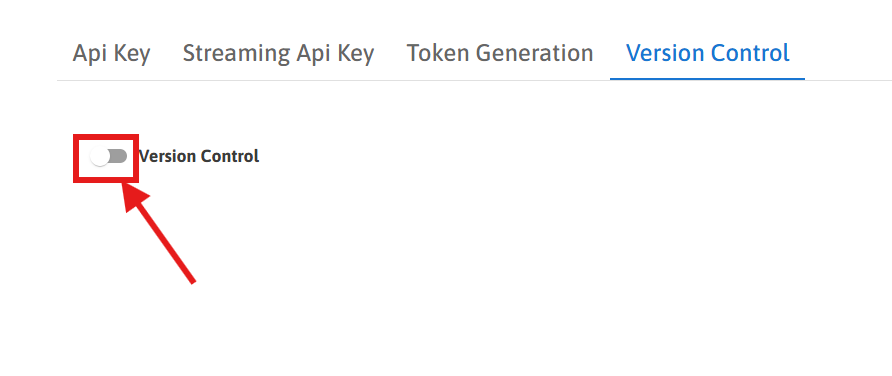Click the gray track of Version Control switch
The height and width of the screenshot is (376, 892).
[118, 156]
